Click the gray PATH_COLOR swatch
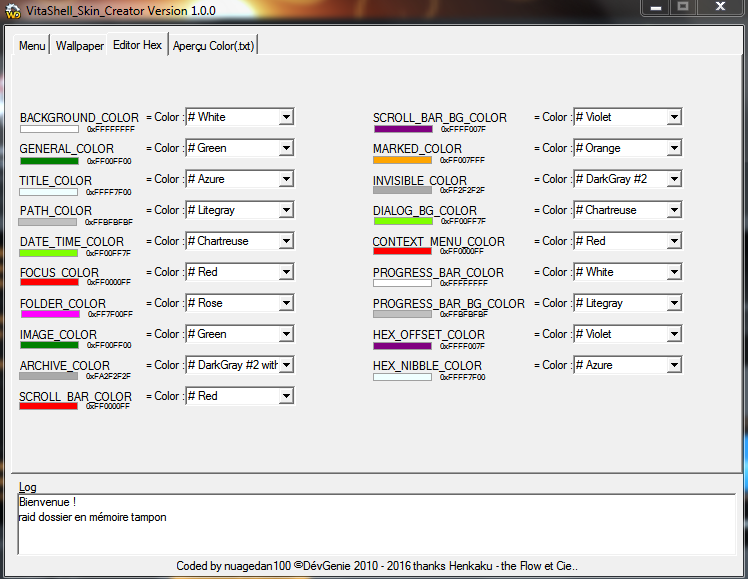This screenshot has width=748, height=579. [47, 222]
